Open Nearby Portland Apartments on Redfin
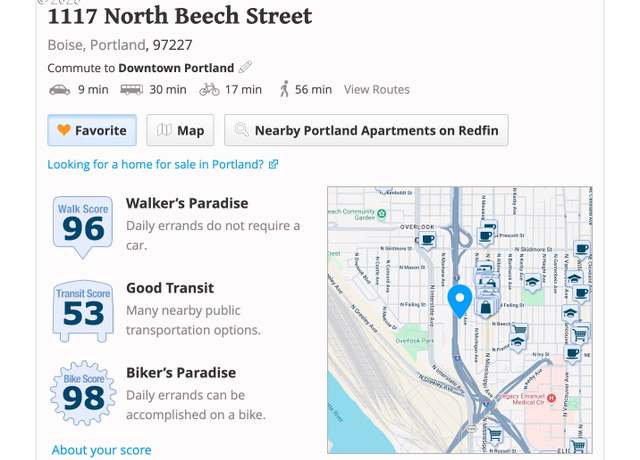This screenshot has width=640, height=460. pos(366,130)
